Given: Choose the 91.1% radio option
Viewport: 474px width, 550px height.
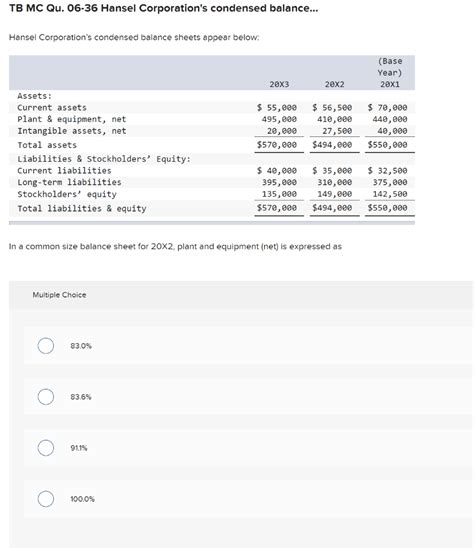Looking at the screenshot, I should 46,448.
